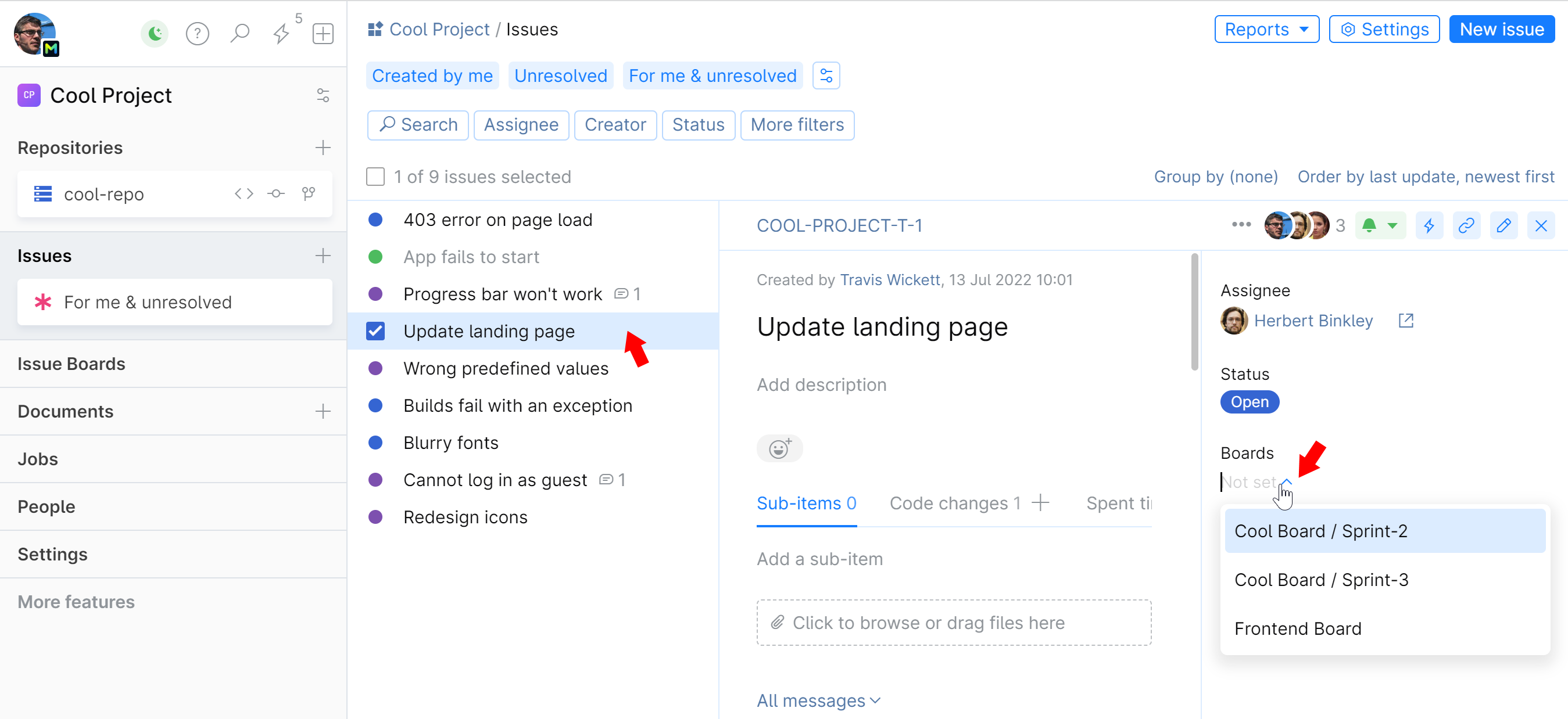Click the Open status badge

pyautogui.click(x=1249, y=402)
